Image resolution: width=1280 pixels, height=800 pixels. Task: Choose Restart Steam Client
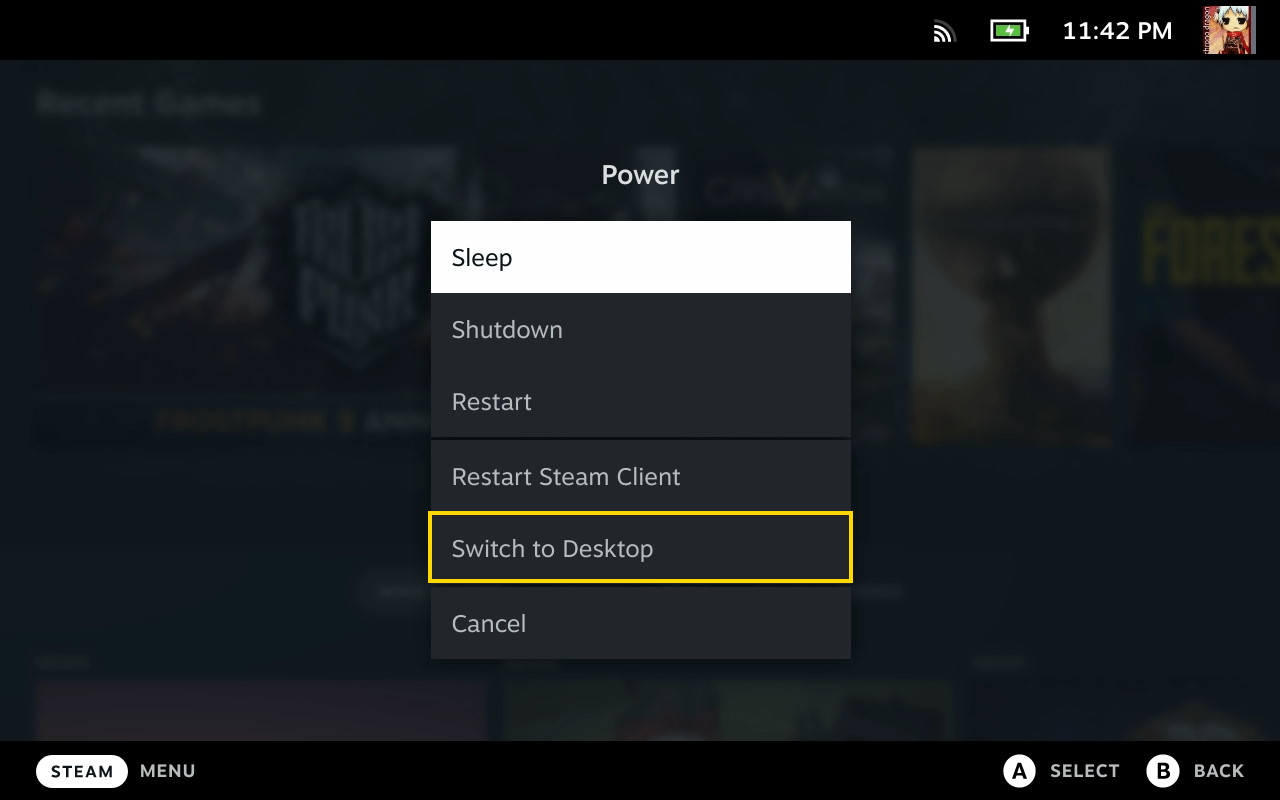tap(641, 476)
